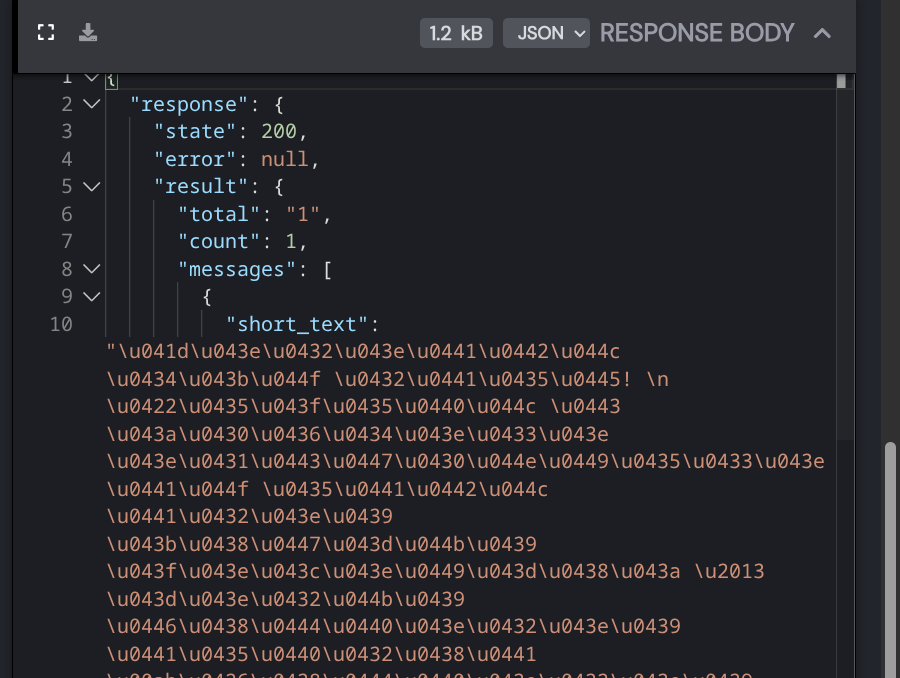This screenshot has width=900, height=678.
Task: Click line number 6 in the gutter
Action: [66, 214]
